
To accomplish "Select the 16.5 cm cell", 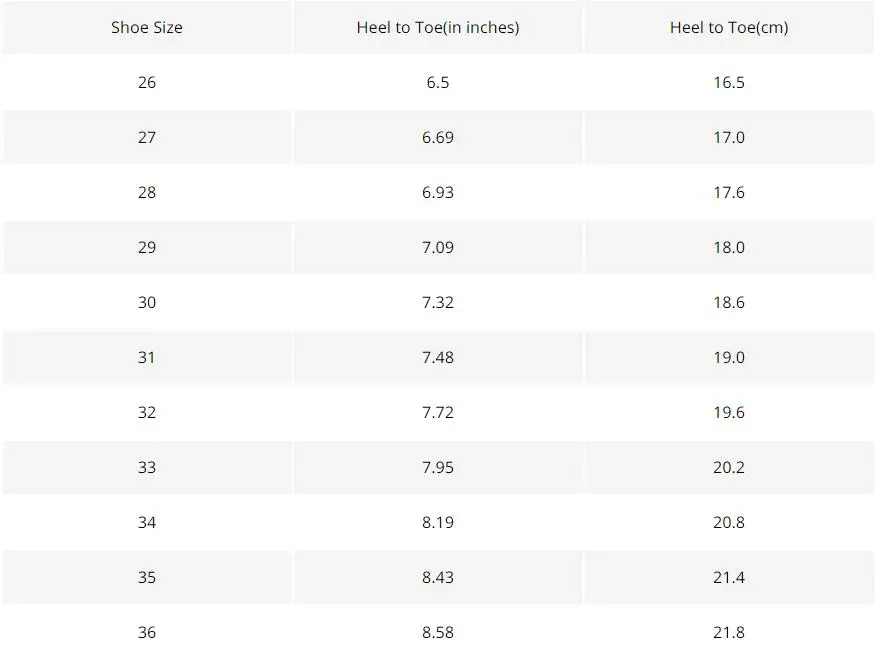I will [729, 83].
